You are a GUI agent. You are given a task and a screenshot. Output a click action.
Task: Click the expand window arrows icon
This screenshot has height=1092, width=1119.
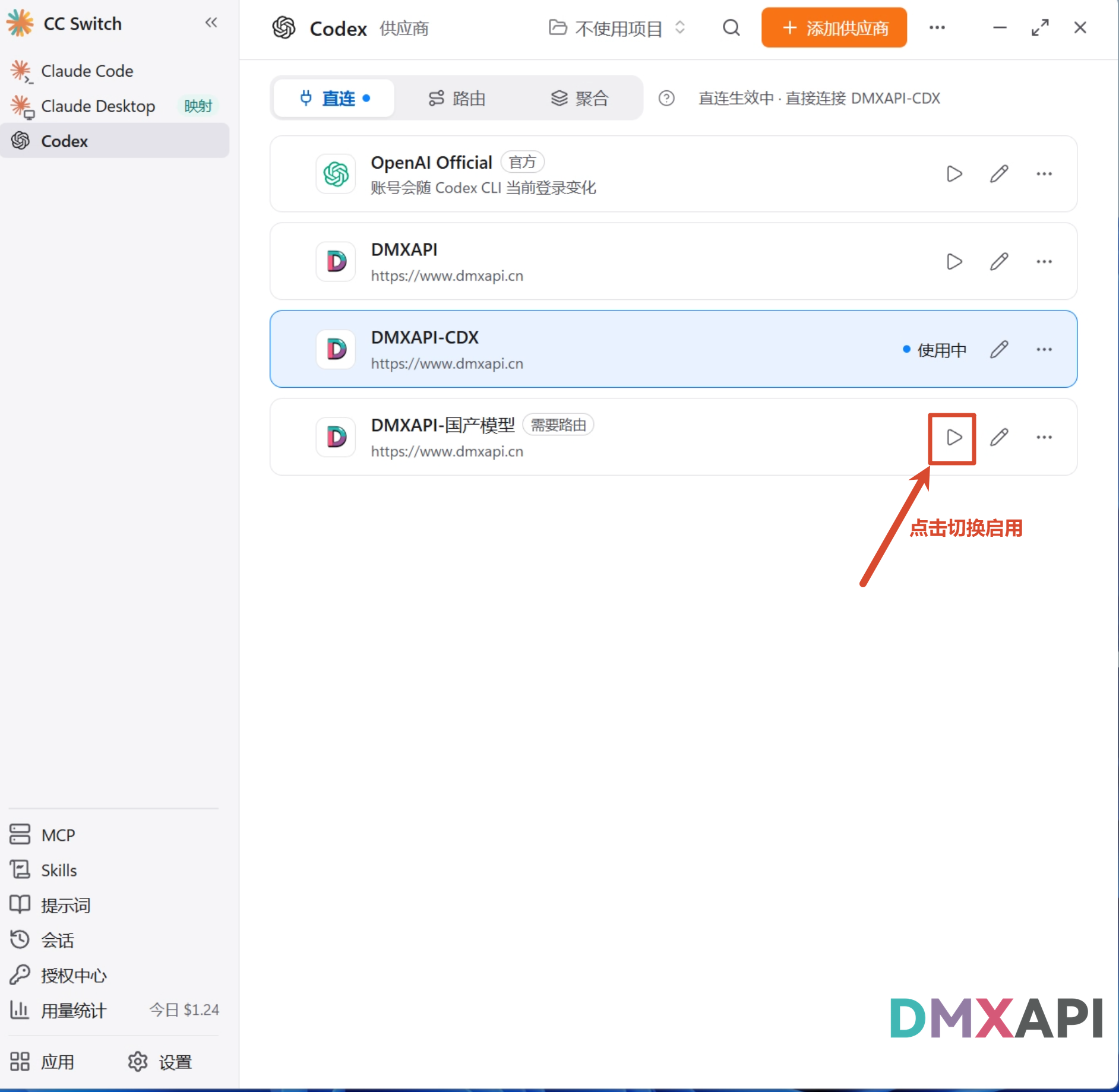[1040, 28]
